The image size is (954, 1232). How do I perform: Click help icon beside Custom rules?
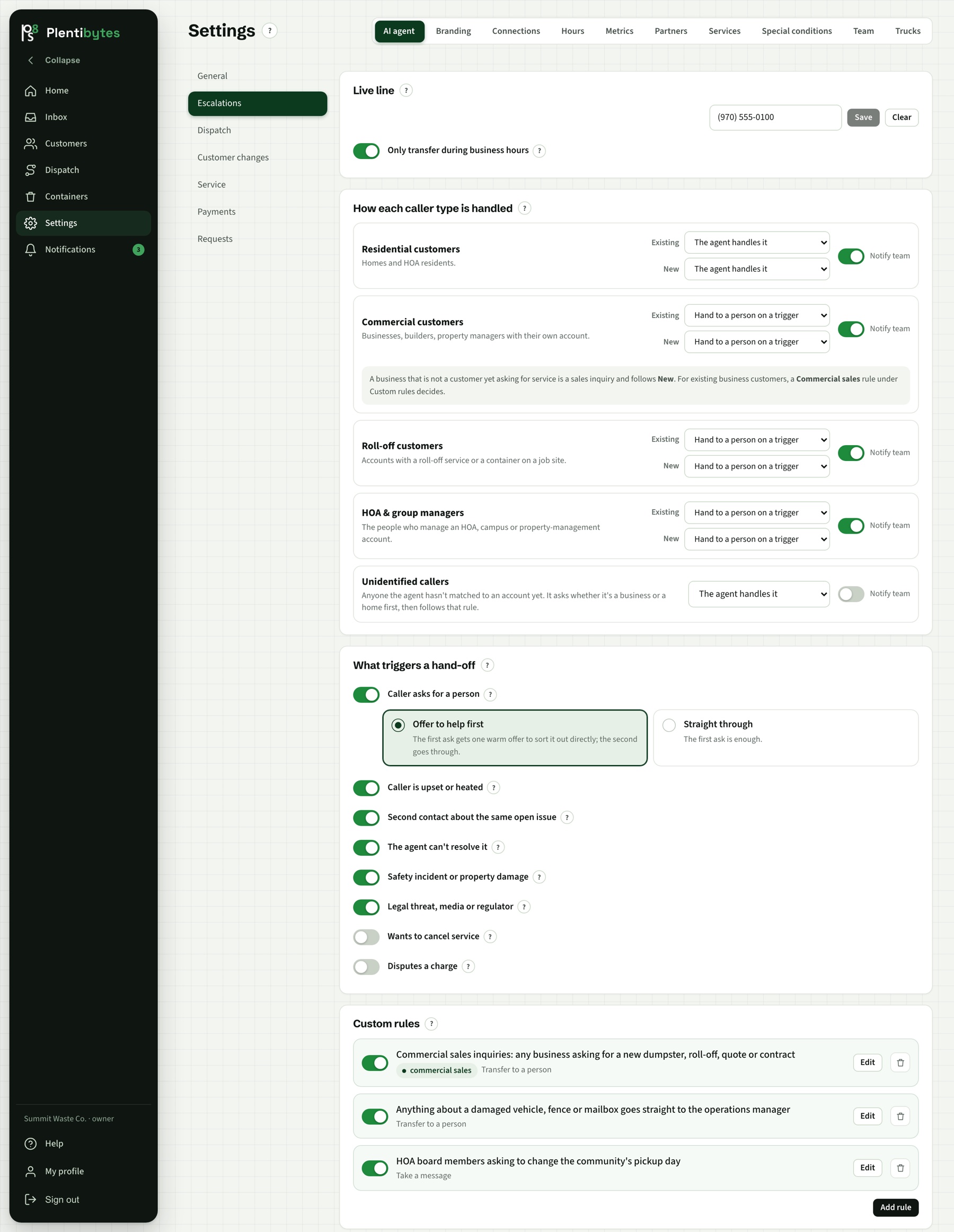click(431, 1024)
